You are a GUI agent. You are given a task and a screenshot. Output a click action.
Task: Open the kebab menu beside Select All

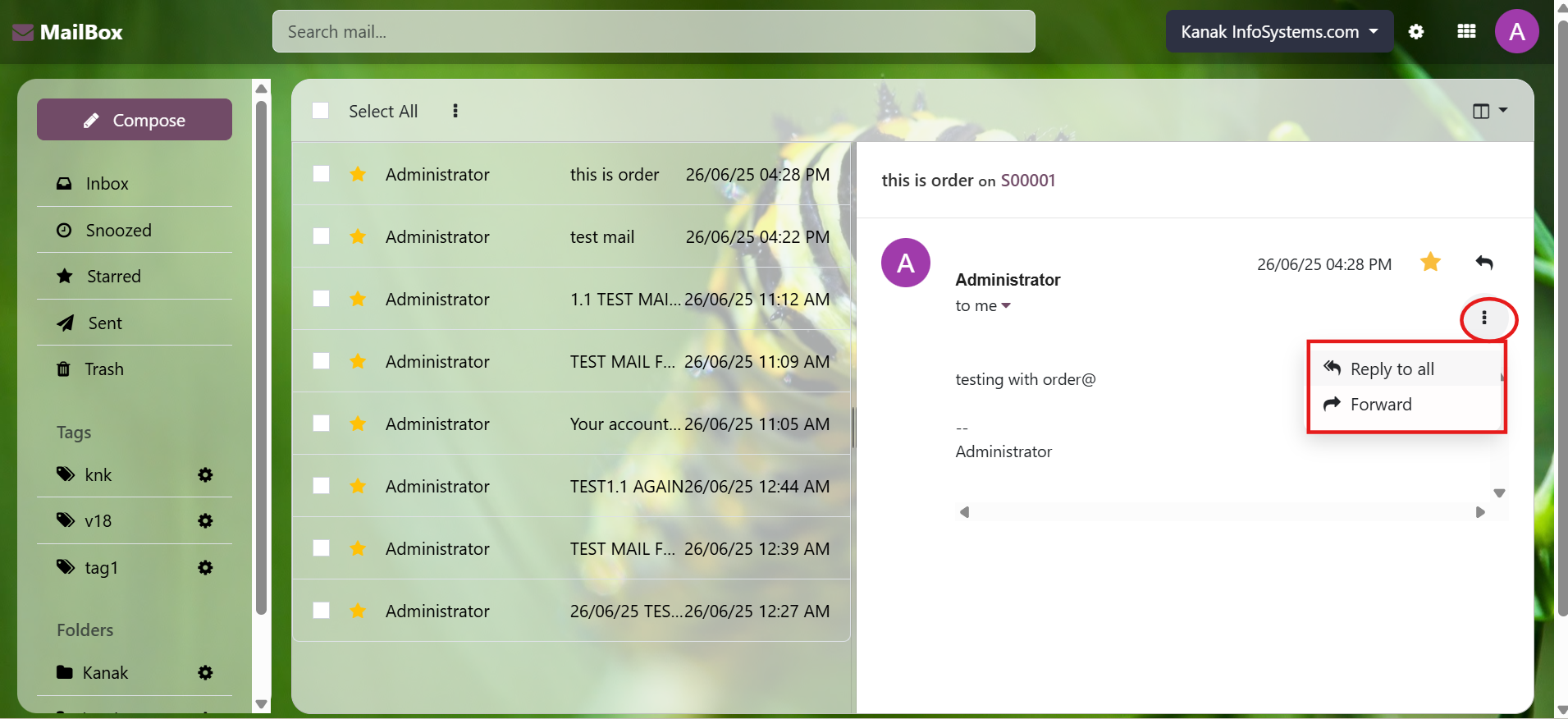[x=455, y=111]
